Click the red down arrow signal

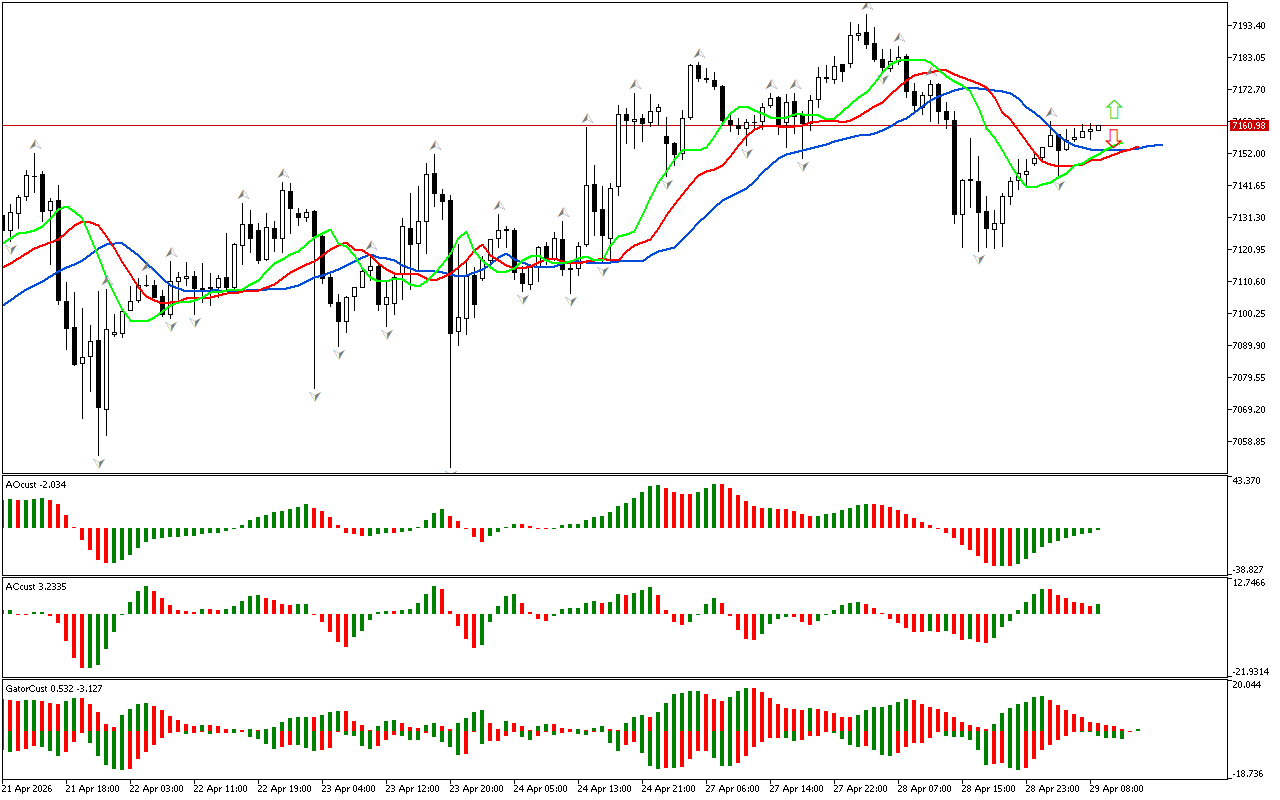1113,139
